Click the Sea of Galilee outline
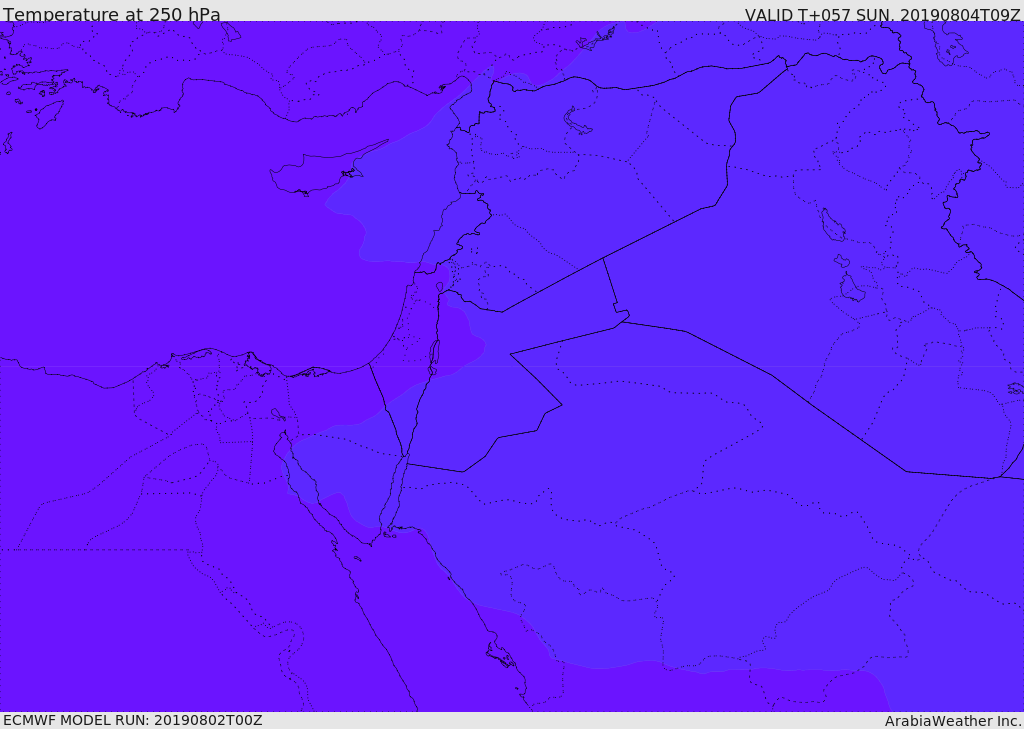1024x729 pixels. click(440, 287)
